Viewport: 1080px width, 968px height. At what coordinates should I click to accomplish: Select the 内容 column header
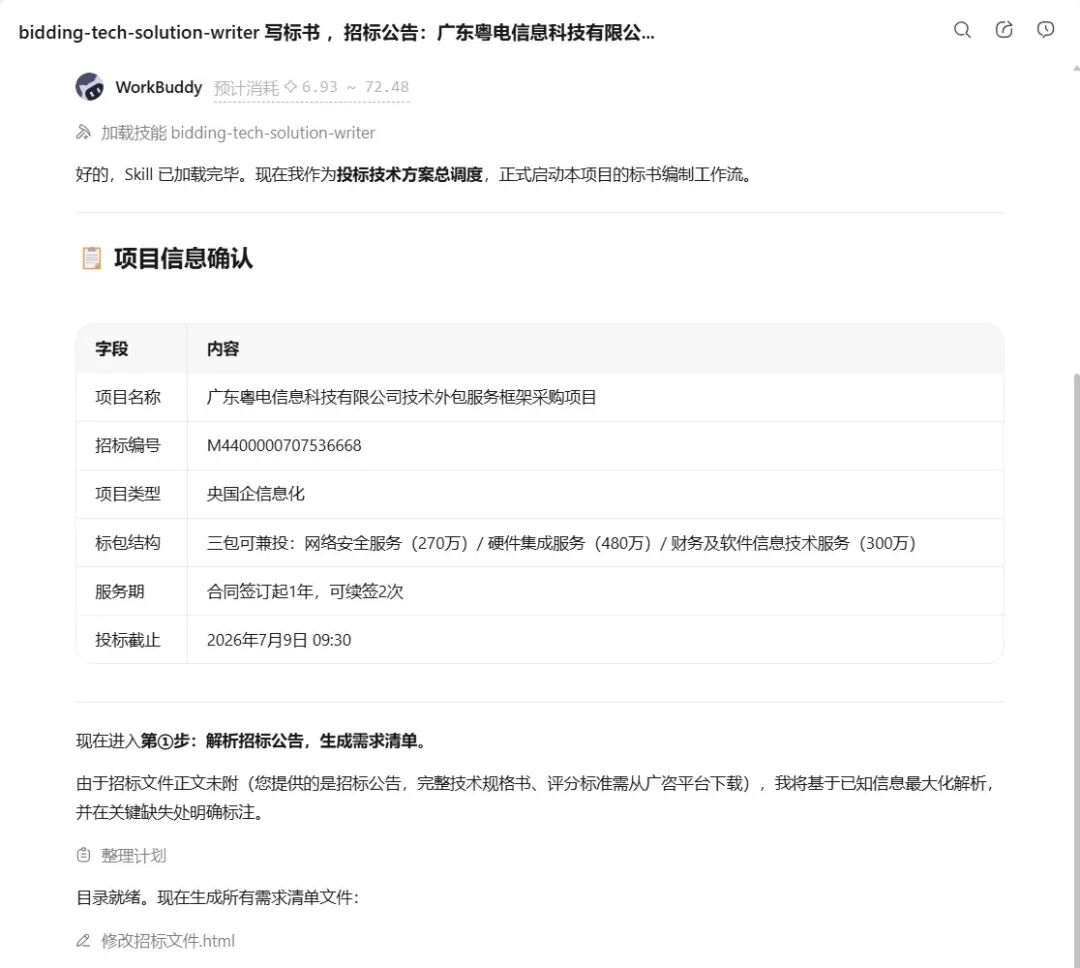coord(595,349)
